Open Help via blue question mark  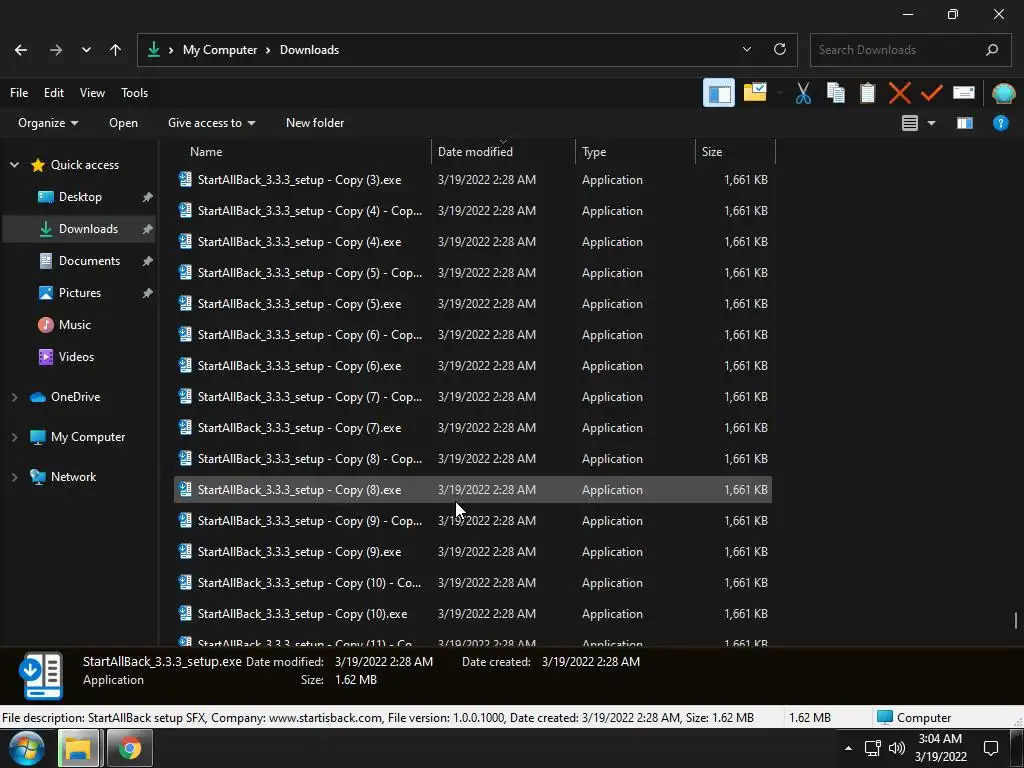coord(1000,123)
